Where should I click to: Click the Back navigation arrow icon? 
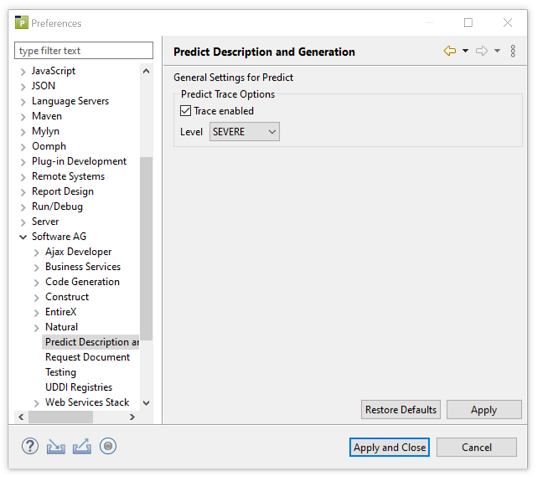450,51
